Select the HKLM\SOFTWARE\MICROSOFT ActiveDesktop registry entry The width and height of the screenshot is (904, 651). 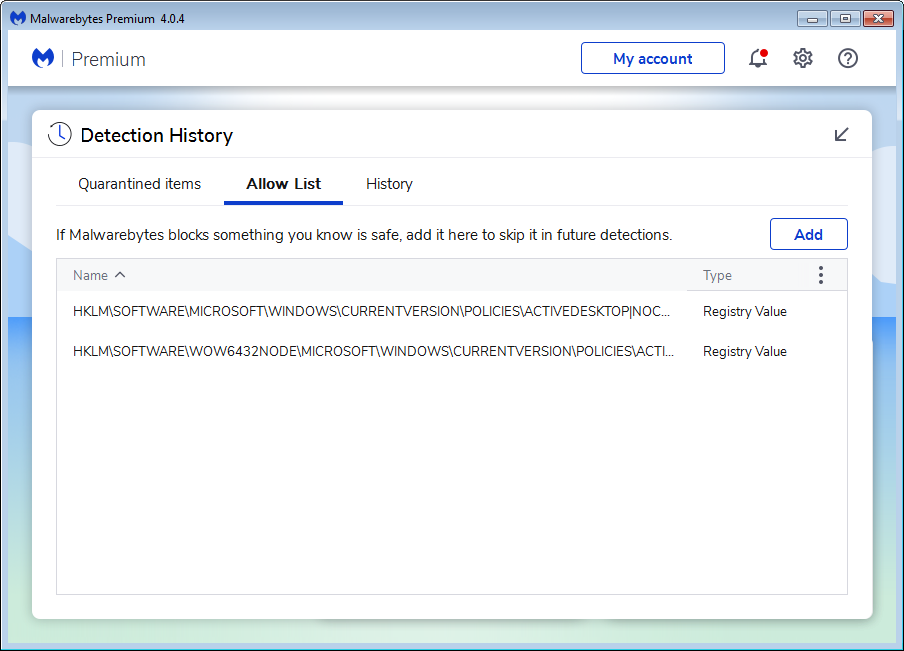[x=372, y=311]
